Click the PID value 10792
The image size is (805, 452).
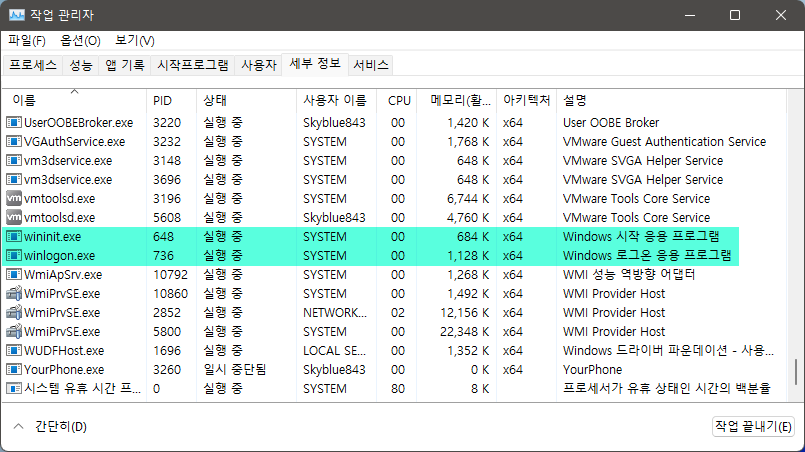170,274
